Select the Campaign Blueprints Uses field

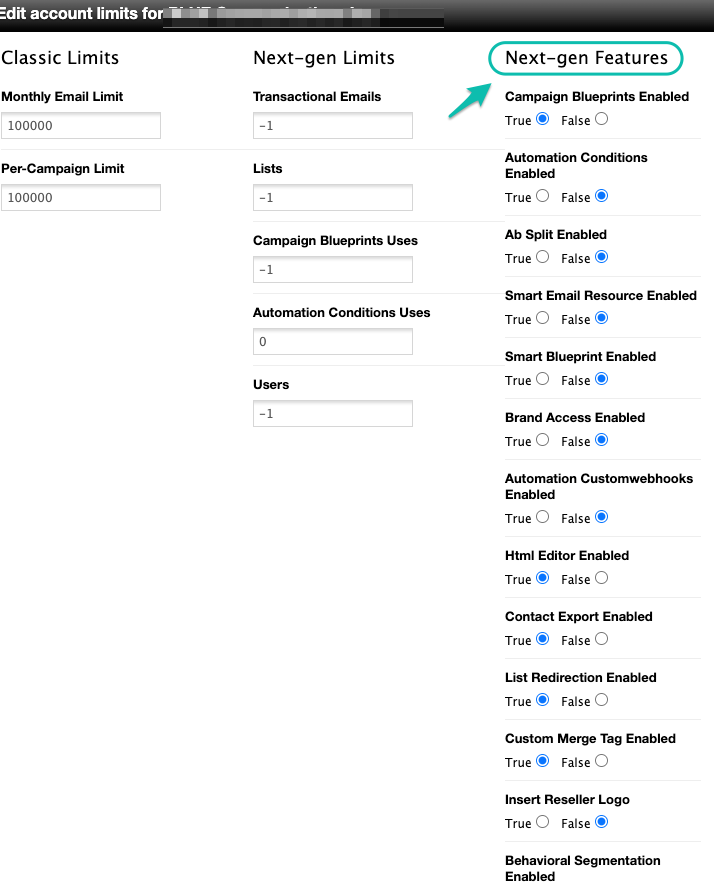pyautogui.click(x=333, y=270)
